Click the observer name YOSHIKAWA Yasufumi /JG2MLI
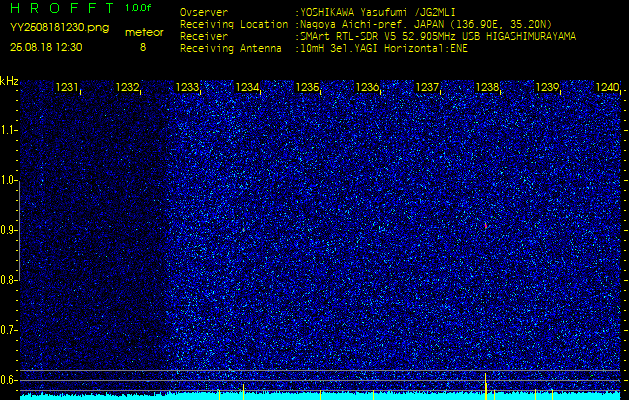 tap(378, 12)
